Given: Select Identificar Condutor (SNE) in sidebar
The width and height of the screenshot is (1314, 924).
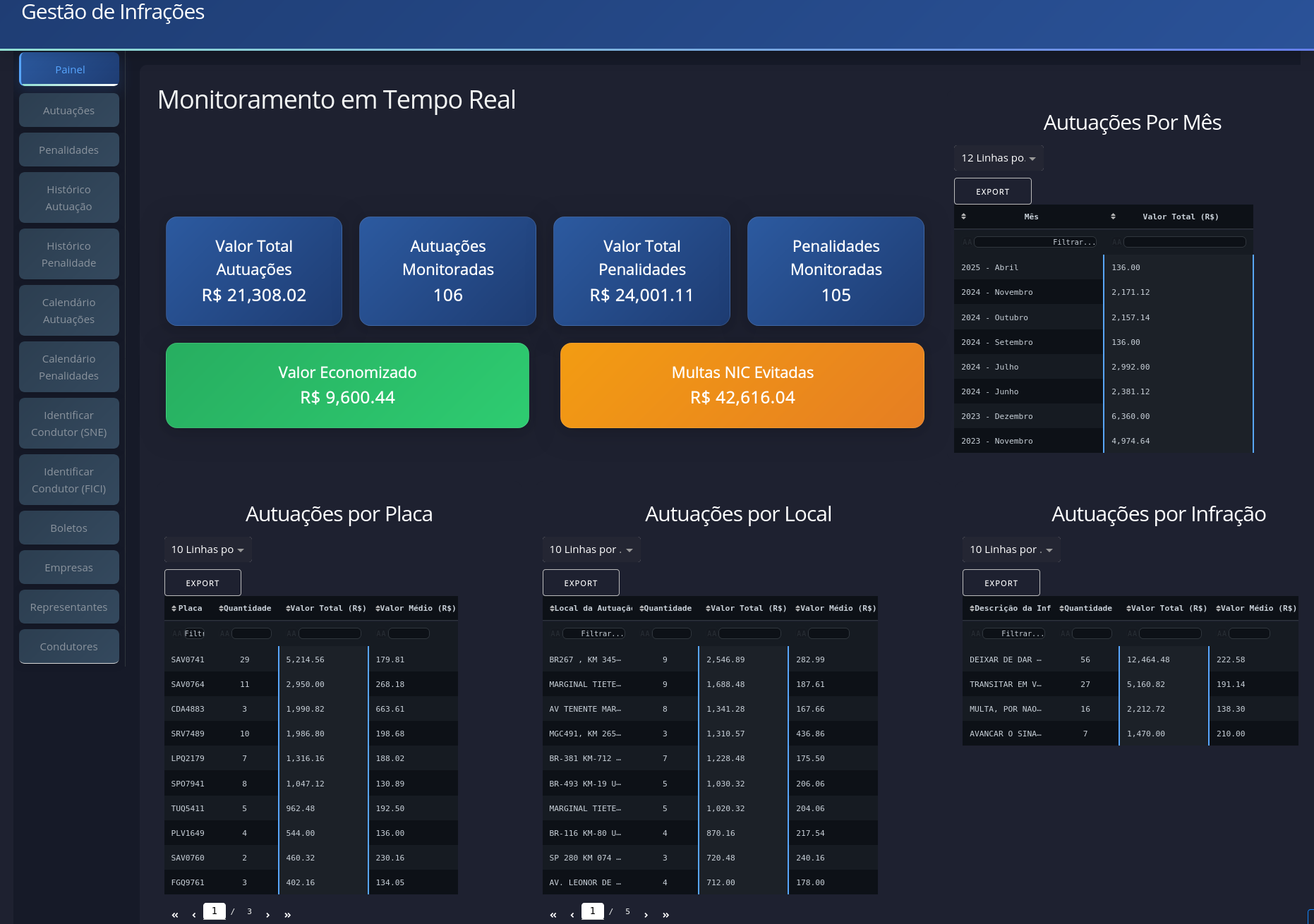Looking at the screenshot, I should pyautogui.click(x=68, y=423).
